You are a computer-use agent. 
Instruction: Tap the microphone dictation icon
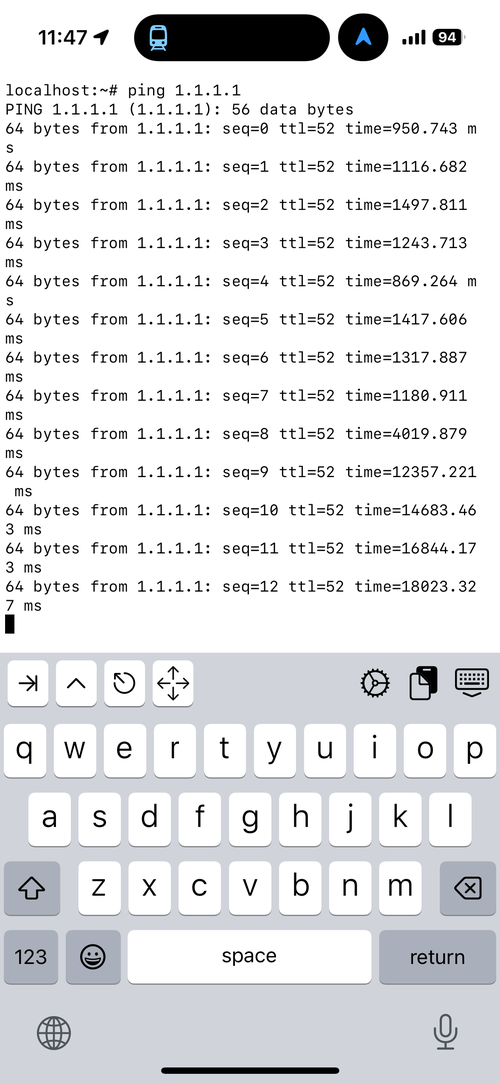pyautogui.click(x=445, y=1032)
